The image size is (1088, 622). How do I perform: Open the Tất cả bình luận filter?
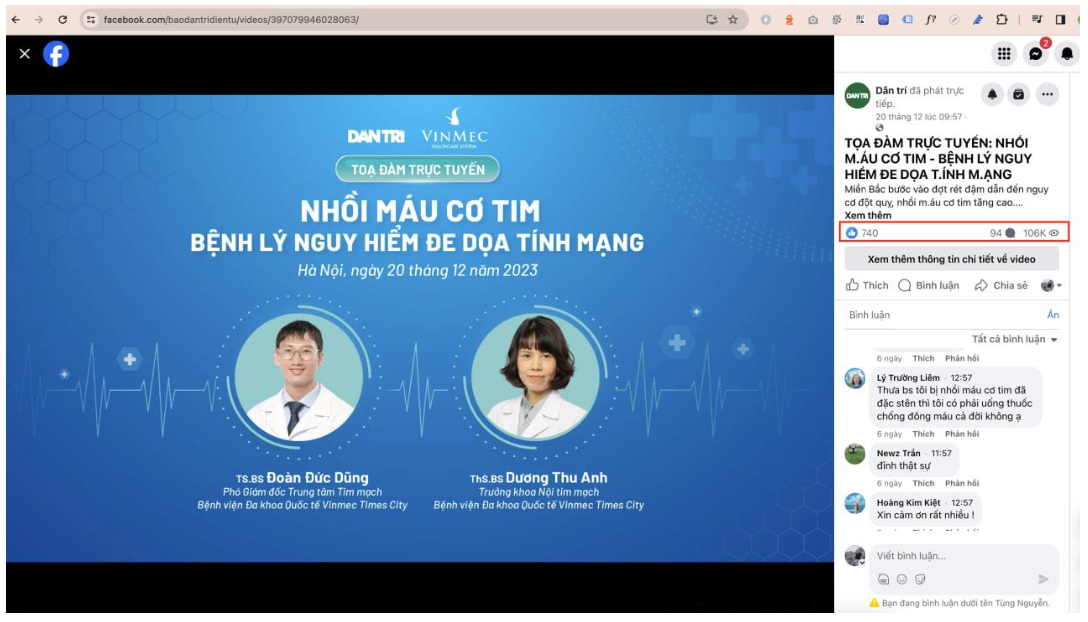1014,339
